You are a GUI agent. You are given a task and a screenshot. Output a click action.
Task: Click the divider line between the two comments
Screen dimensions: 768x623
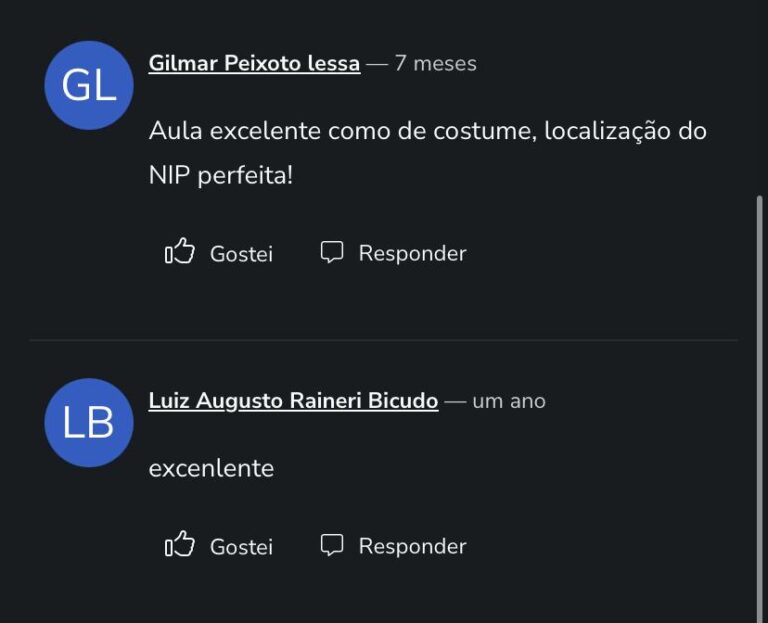point(384,340)
